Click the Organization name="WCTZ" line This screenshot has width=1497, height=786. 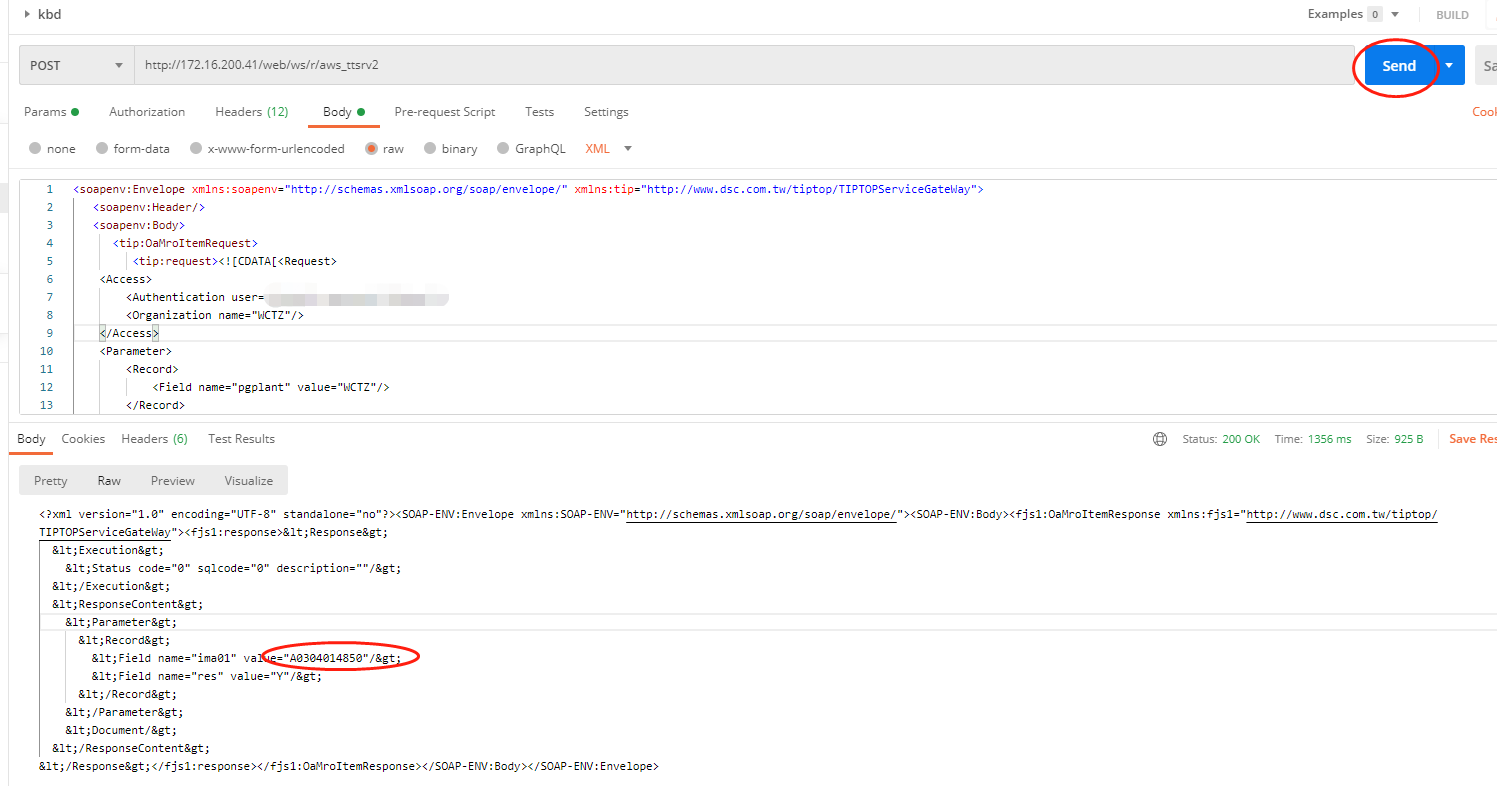(x=214, y=315)
